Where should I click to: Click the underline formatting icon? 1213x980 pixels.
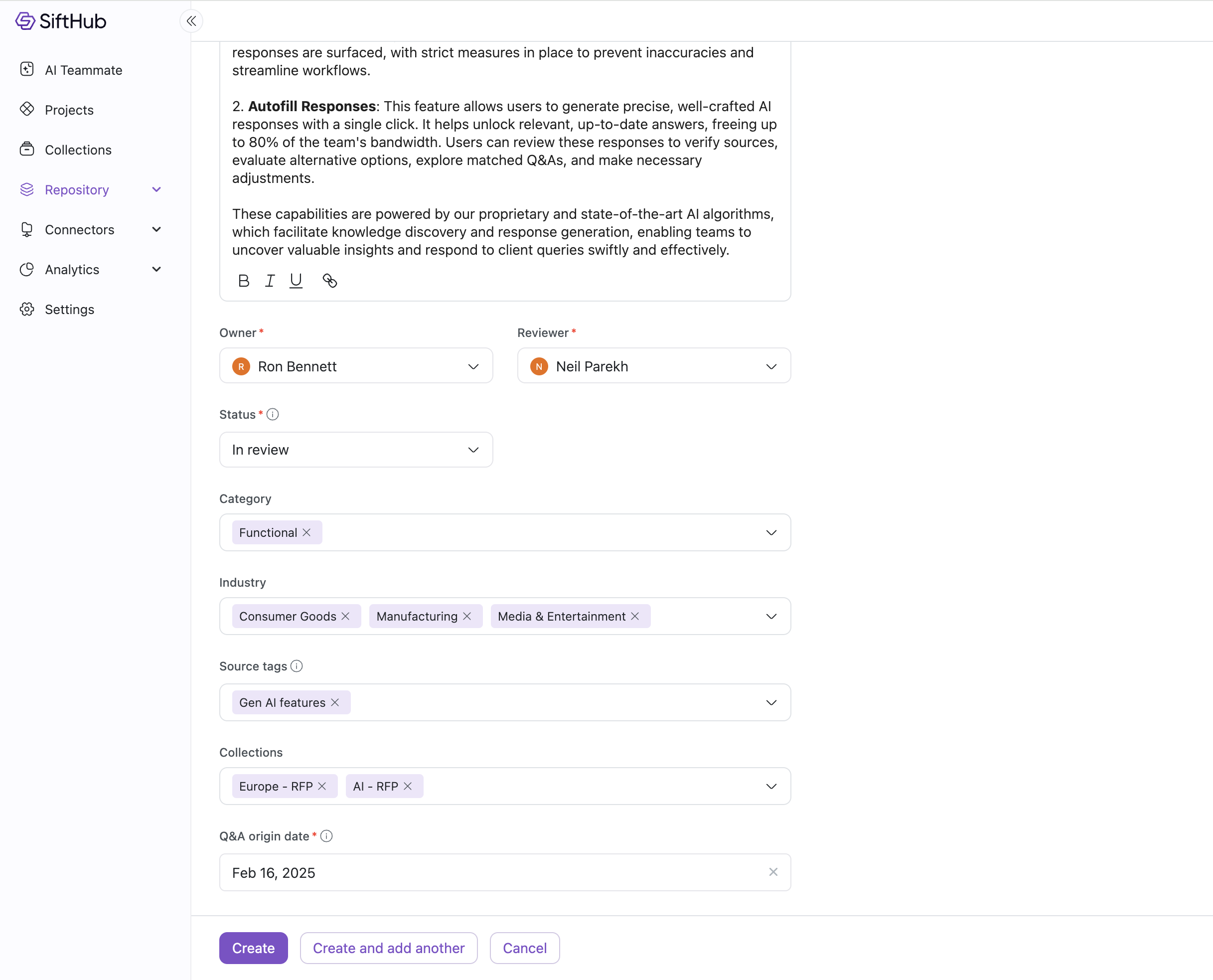(x=296, y=281)
